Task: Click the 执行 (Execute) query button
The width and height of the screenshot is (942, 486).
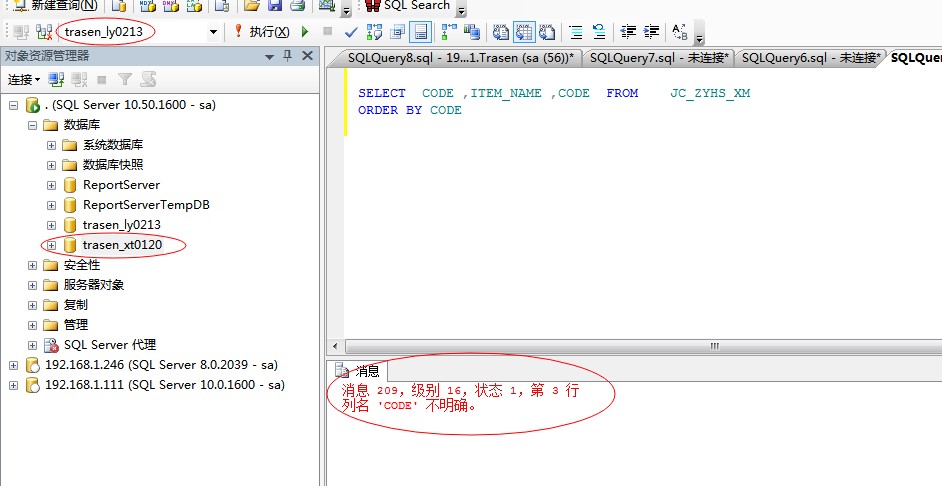Action: click(x=262, y=32)
